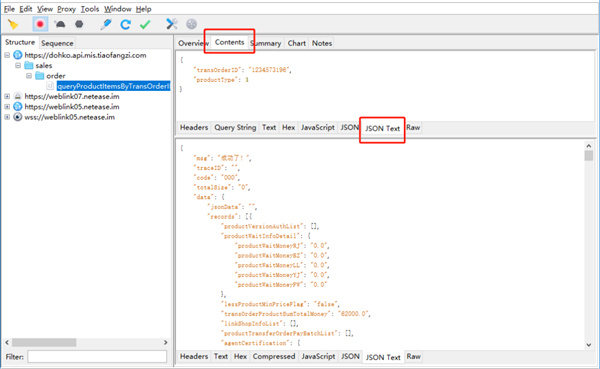Open the settings gear icon

click(191, 24)
